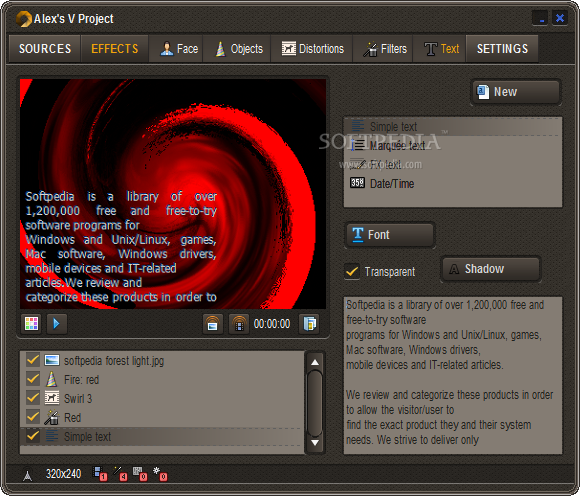580x496 pixels.
Task: Minimize the Alex's V Project window
Action: coord(540,18)
